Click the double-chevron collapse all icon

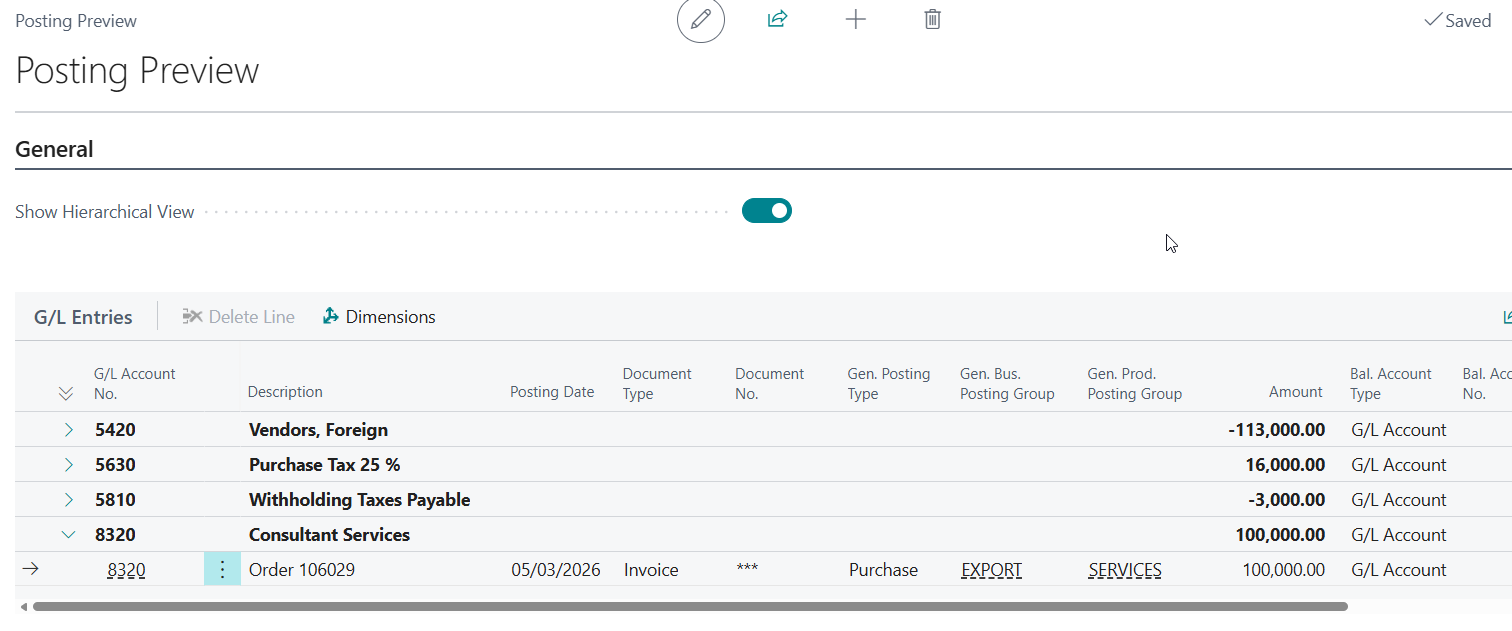(x=66, y=393)
